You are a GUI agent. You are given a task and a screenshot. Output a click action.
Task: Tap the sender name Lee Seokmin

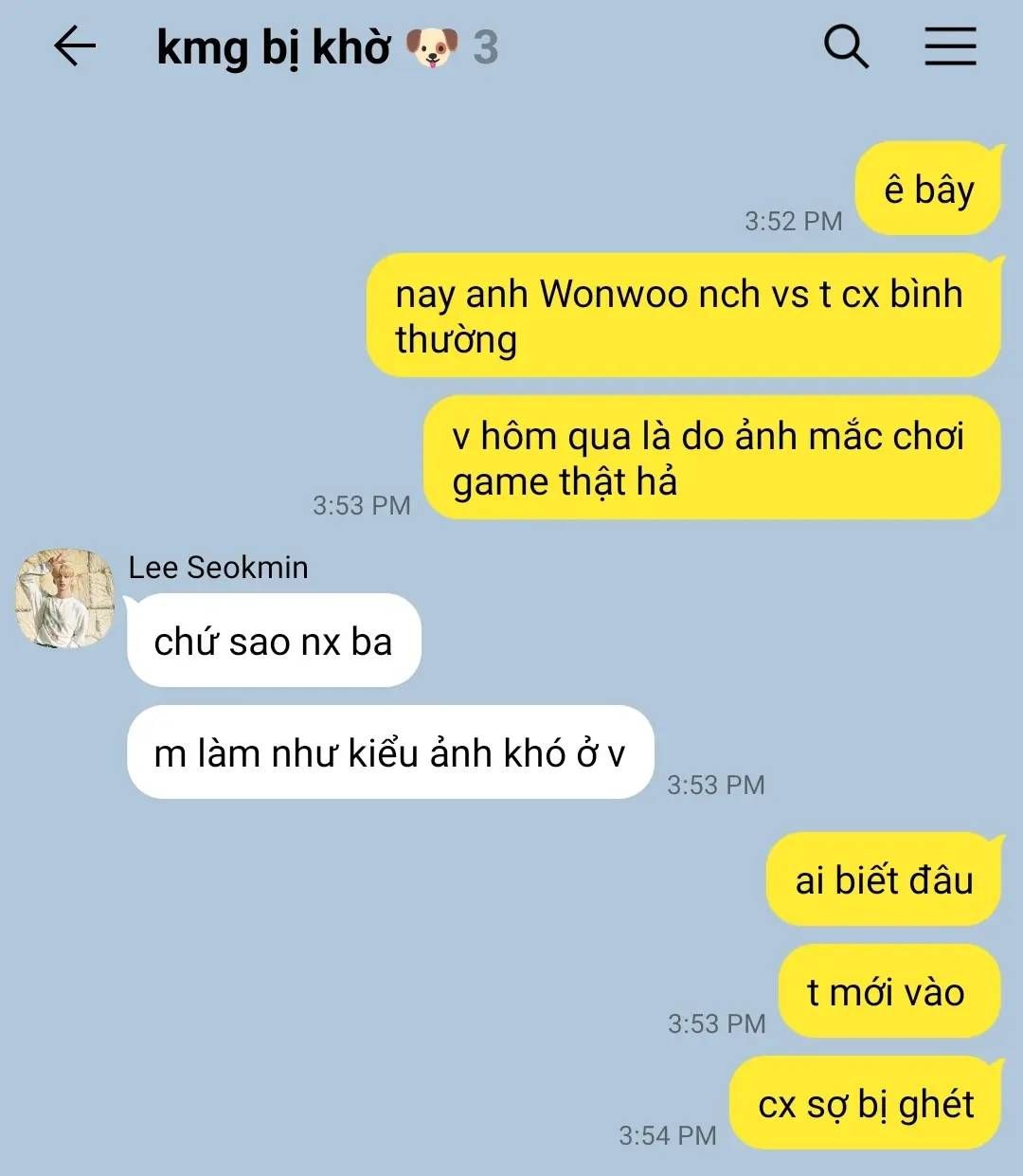click(x=218, y=567)
